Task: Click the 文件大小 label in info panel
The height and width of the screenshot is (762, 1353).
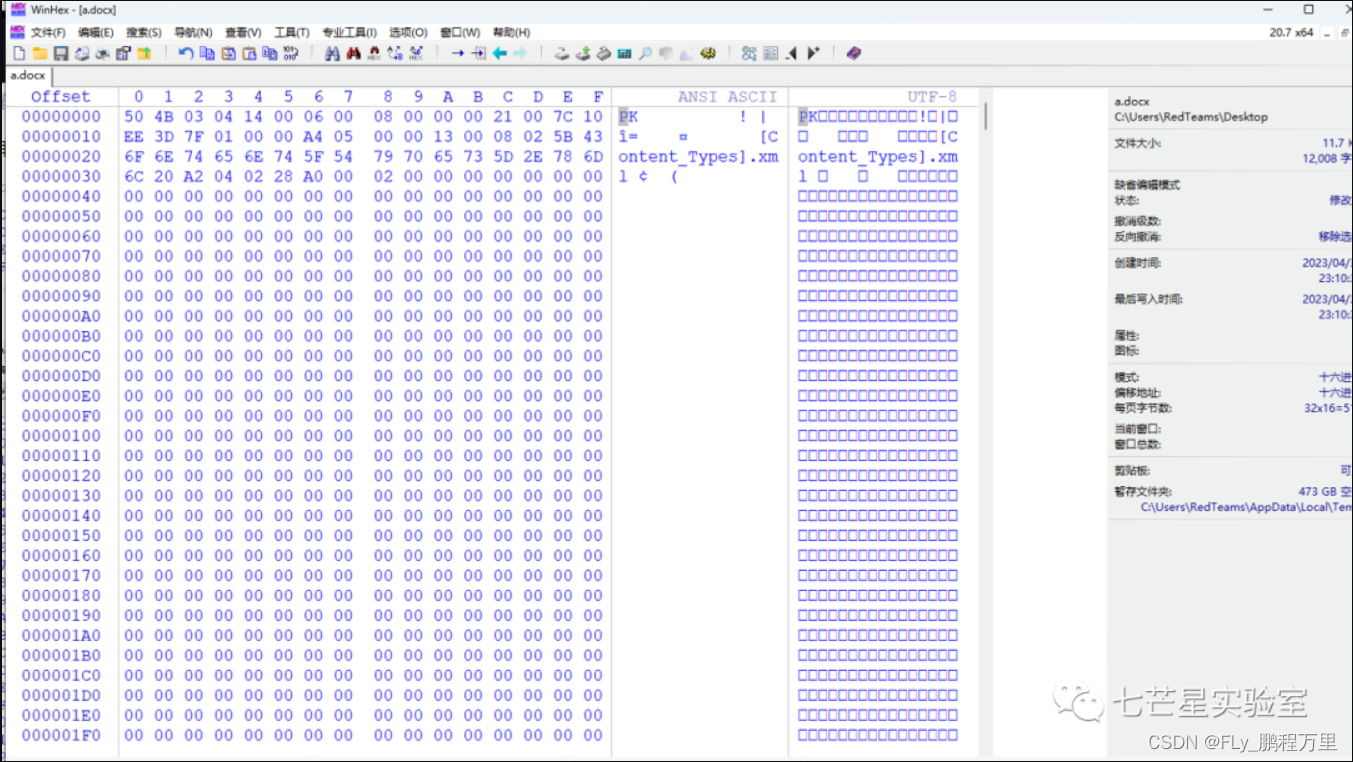Action: [1138, 144]
